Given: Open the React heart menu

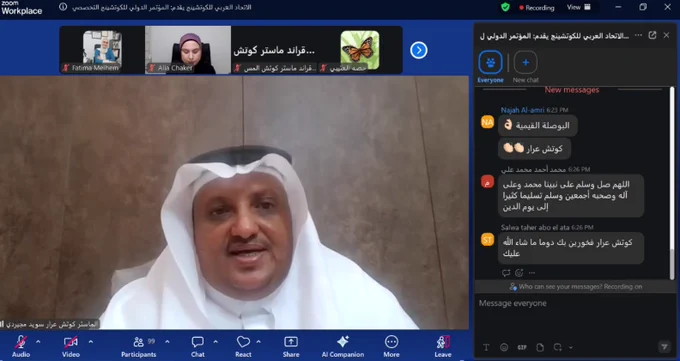Looking at the screenshot, I should 243,346.
